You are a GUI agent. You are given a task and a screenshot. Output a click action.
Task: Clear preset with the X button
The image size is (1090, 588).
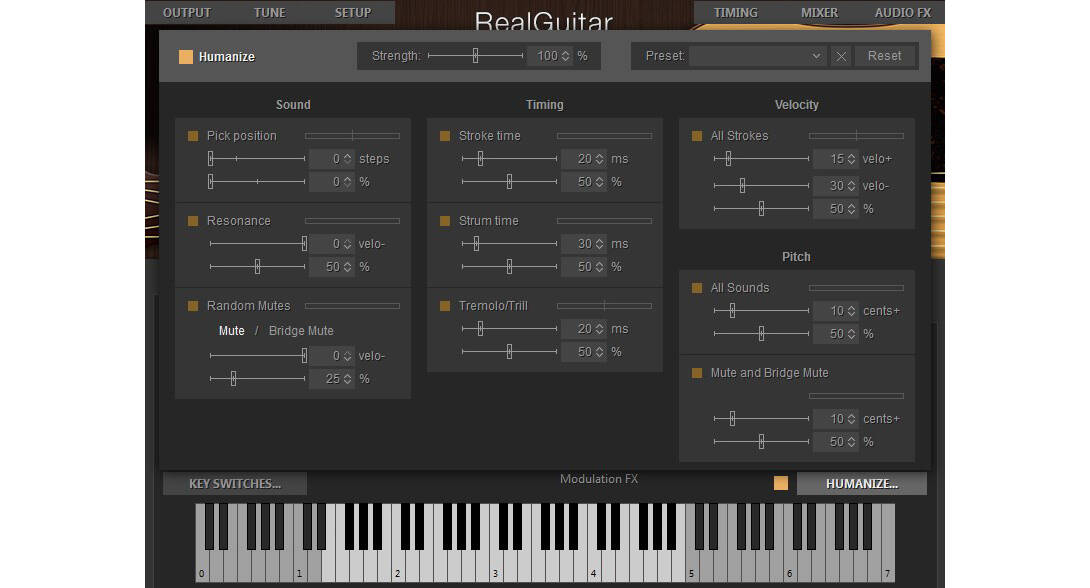pyautogui.click(x=841, y=56)
